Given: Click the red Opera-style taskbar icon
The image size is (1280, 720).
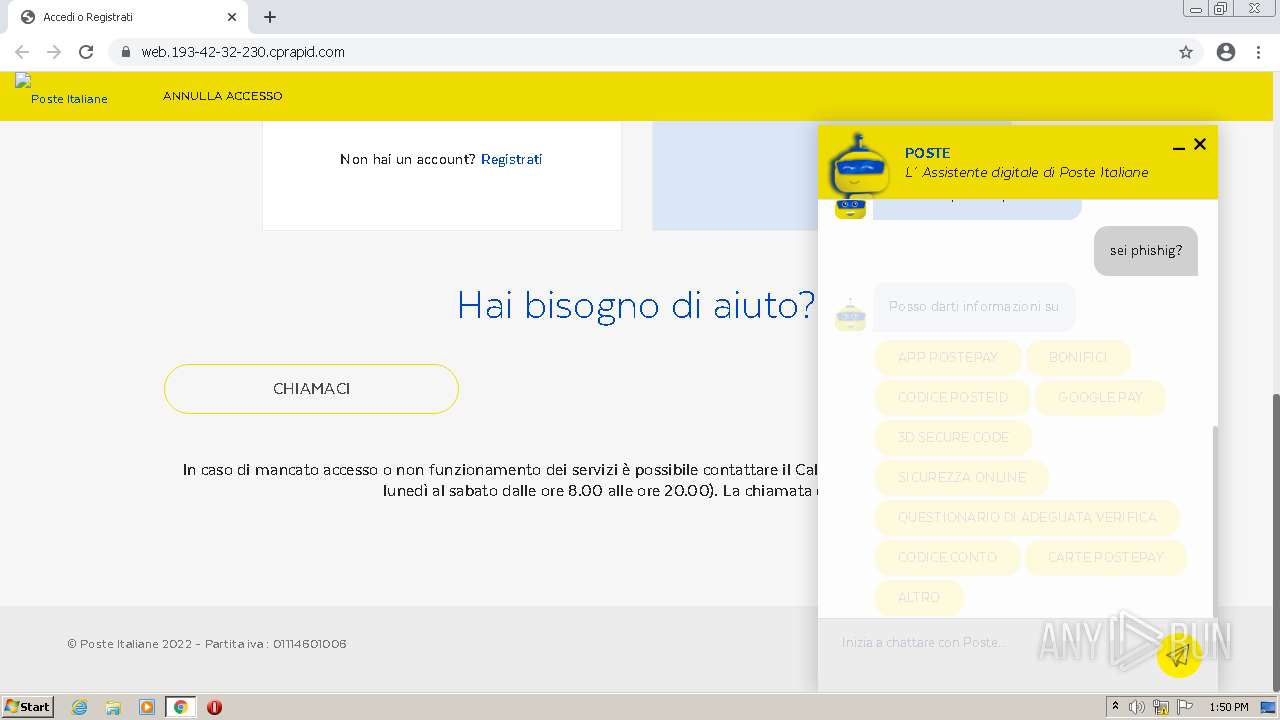Looking at the screenshot, I should 214,707.
